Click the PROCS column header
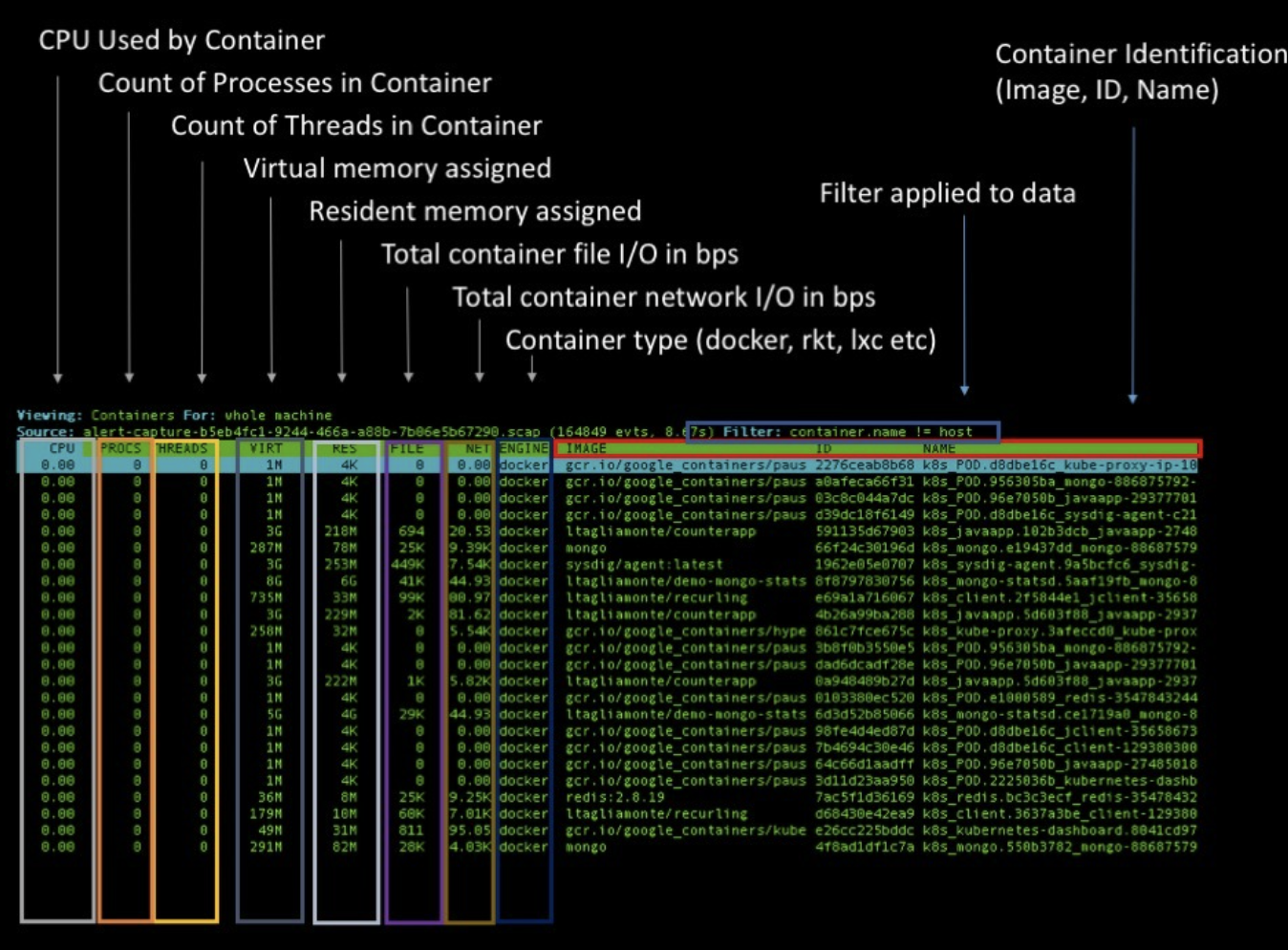 (x=120, y=448)
